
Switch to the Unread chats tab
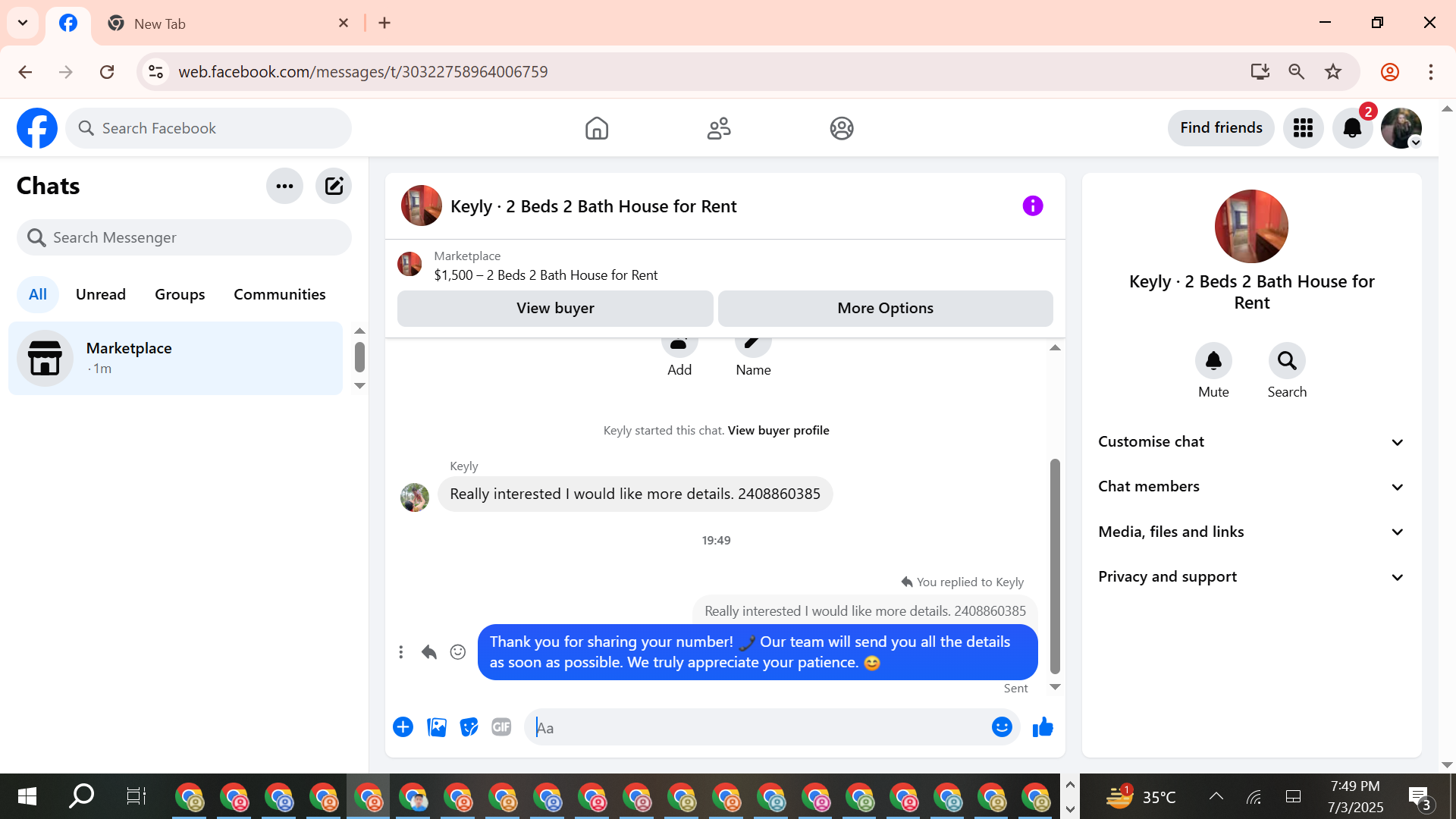[x=101, y=294]
